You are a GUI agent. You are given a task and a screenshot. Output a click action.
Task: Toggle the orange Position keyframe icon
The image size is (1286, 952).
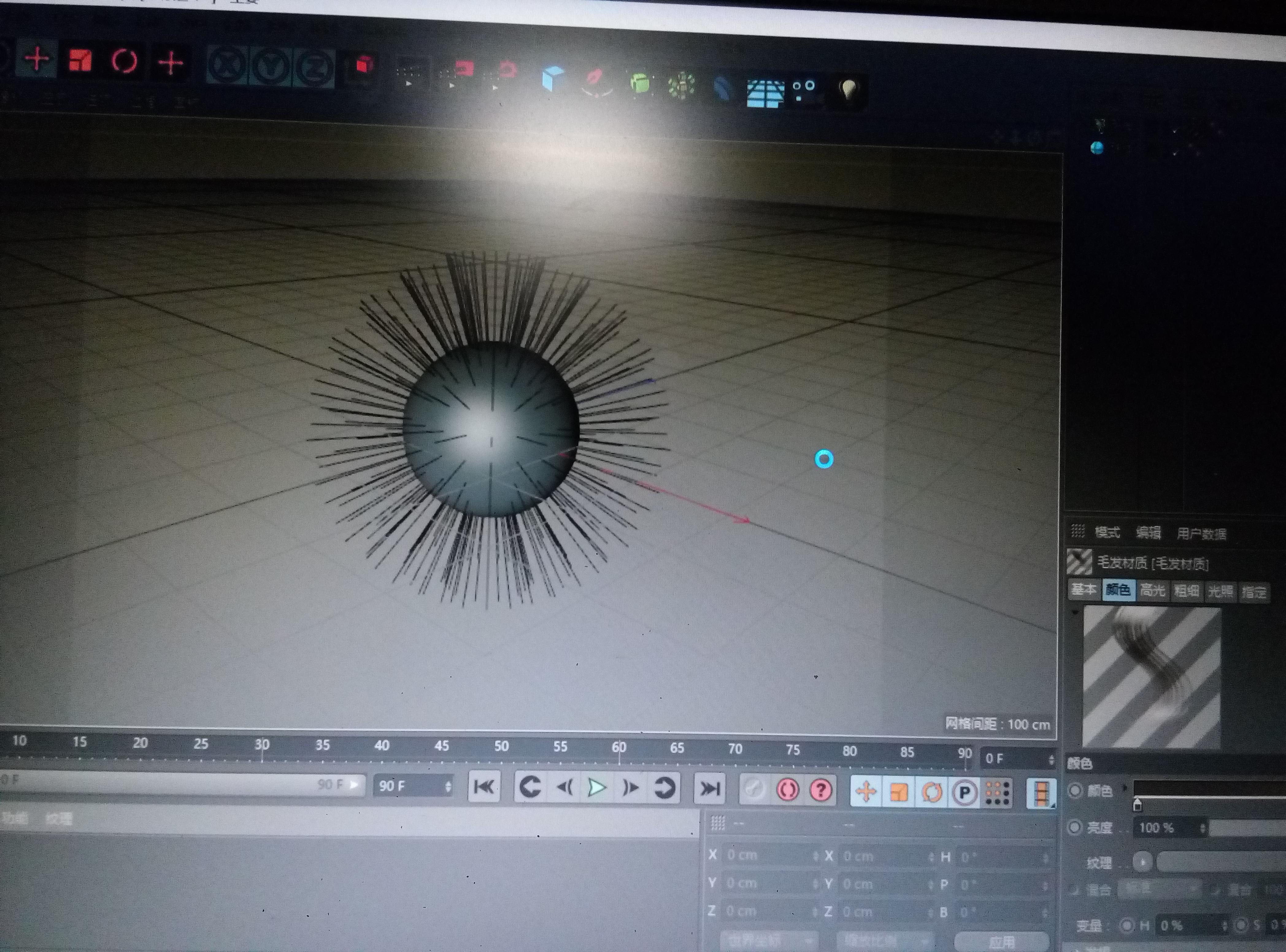coord(866,791)
